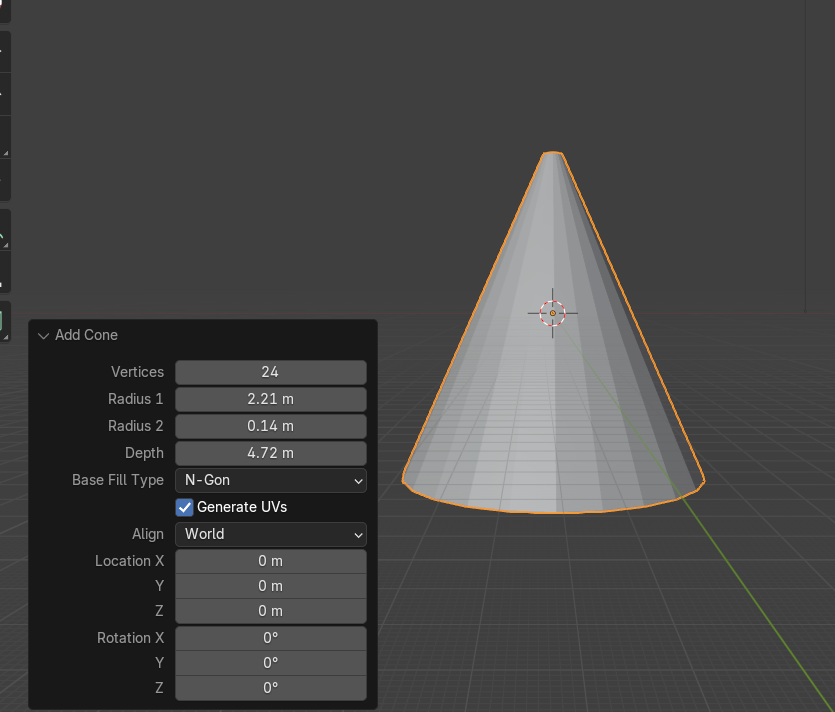Select the Annotate tool in the toolbar
Image resolution: width=835 pixels, height=712 pixels.
pos(3,233)
